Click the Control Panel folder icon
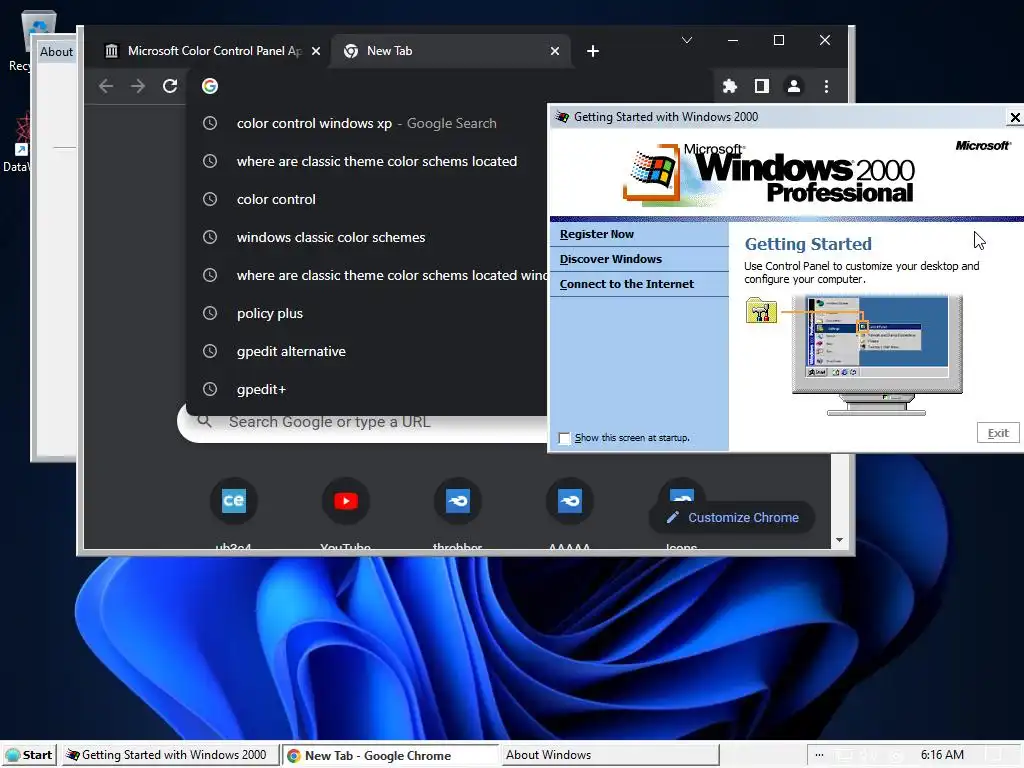Screen dimensions: 1024x768 [x=761, y=310]
